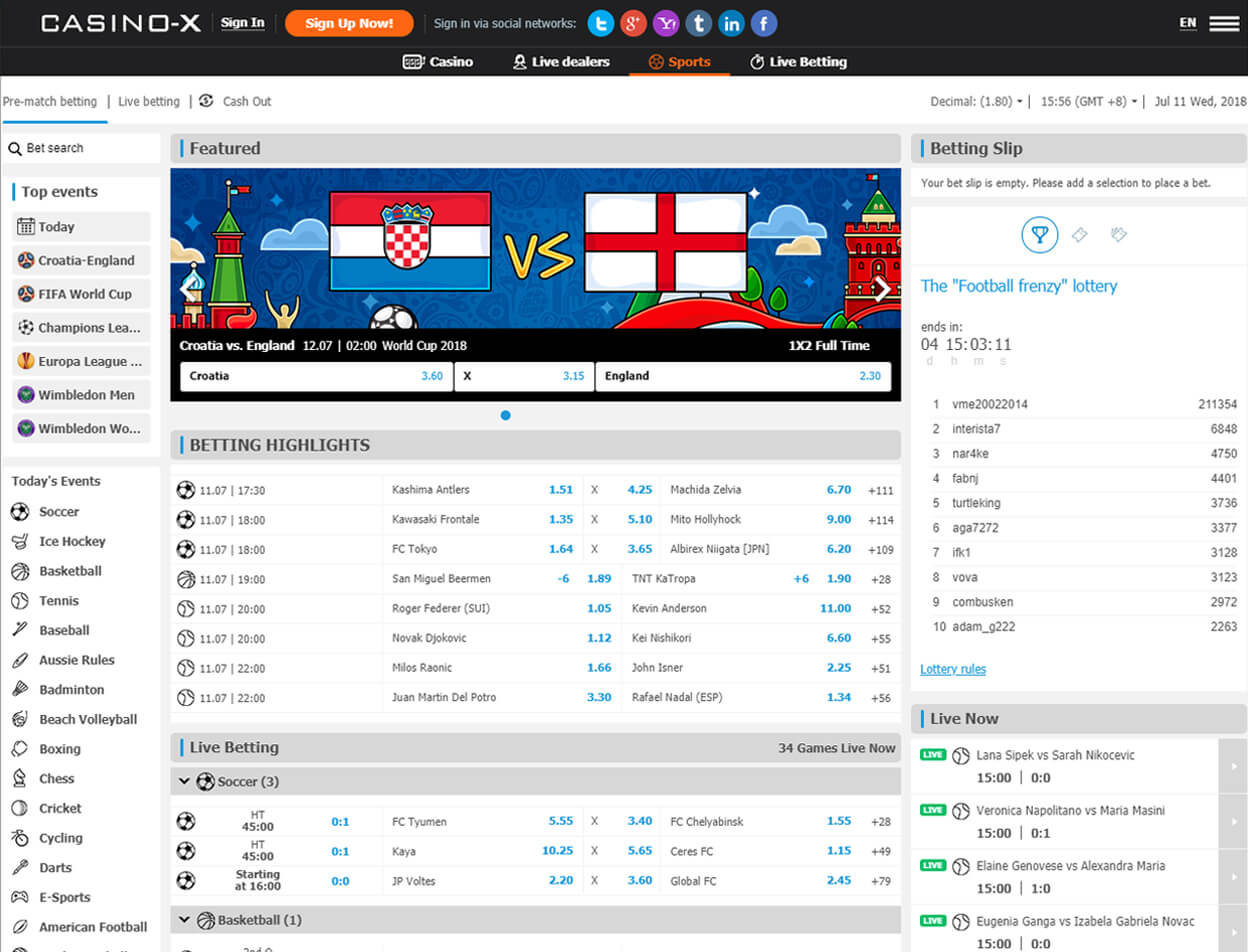Click the Sign Up Now! button
1248x952 pixels.
(x=349, y=23)
